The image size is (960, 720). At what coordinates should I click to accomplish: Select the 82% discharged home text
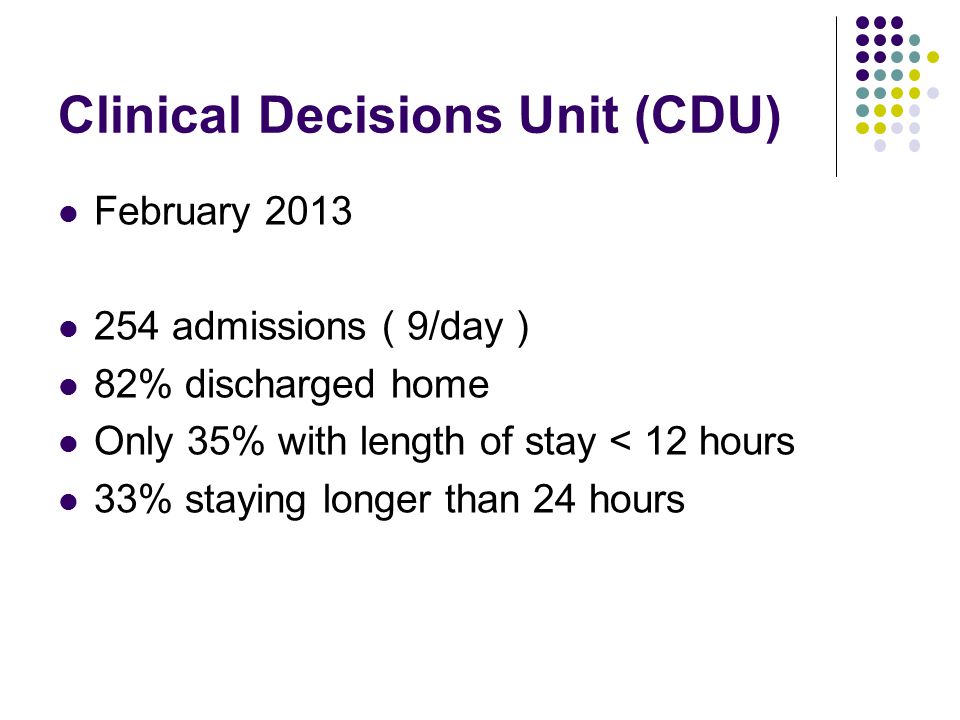[x=291, y=385]
